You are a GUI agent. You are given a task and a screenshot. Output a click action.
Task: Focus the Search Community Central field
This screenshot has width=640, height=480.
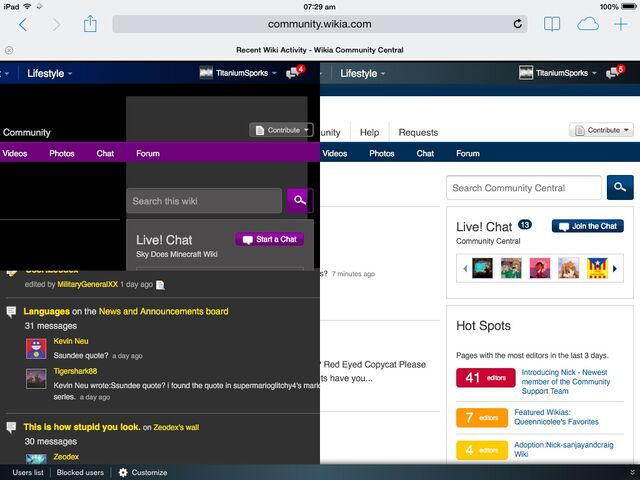click(524, 188)
